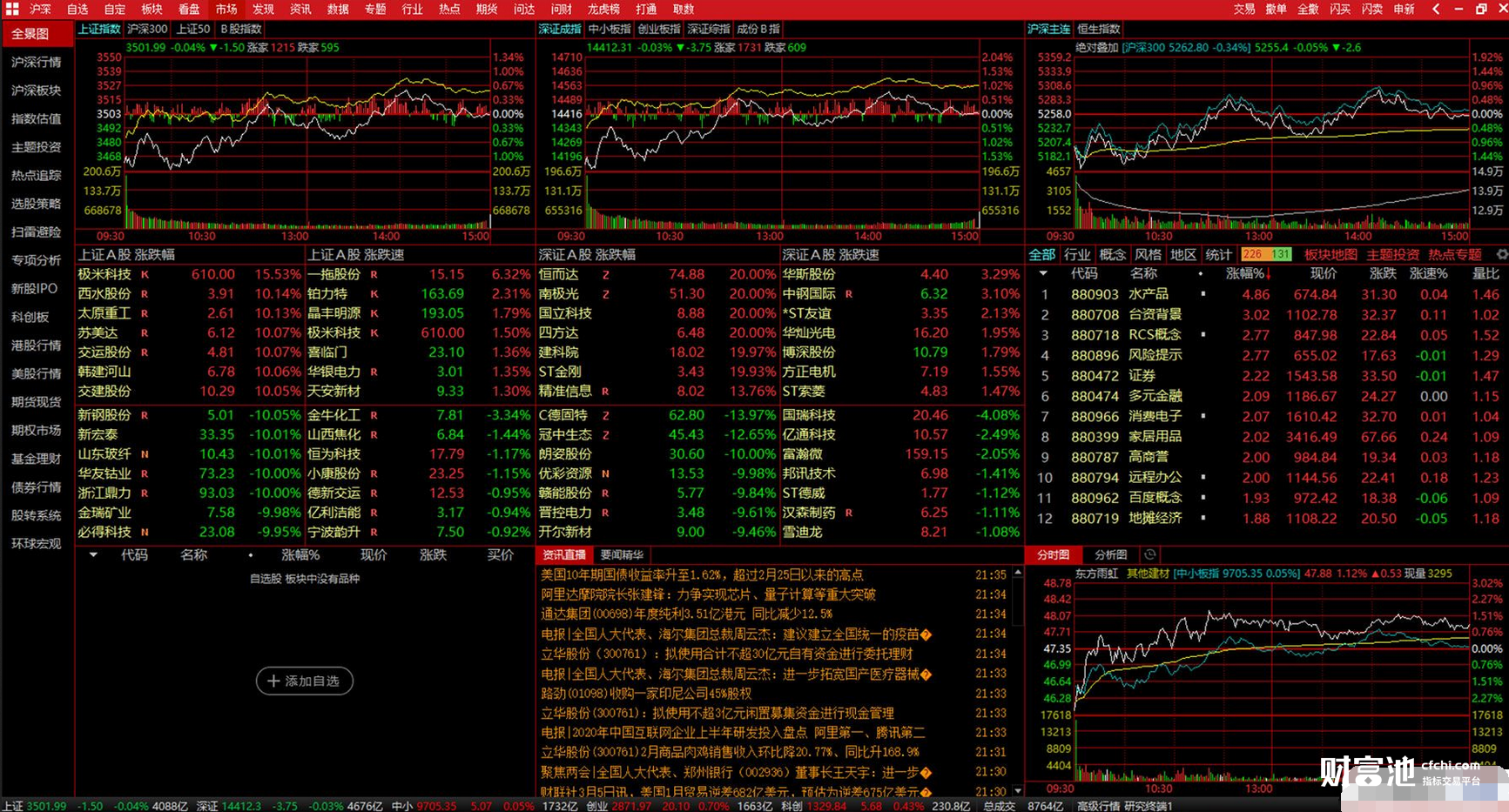Click the 量比 column header
The height and width of the screenshot is (812, 1509).
pyautogui.click(x=1485, y=273)
